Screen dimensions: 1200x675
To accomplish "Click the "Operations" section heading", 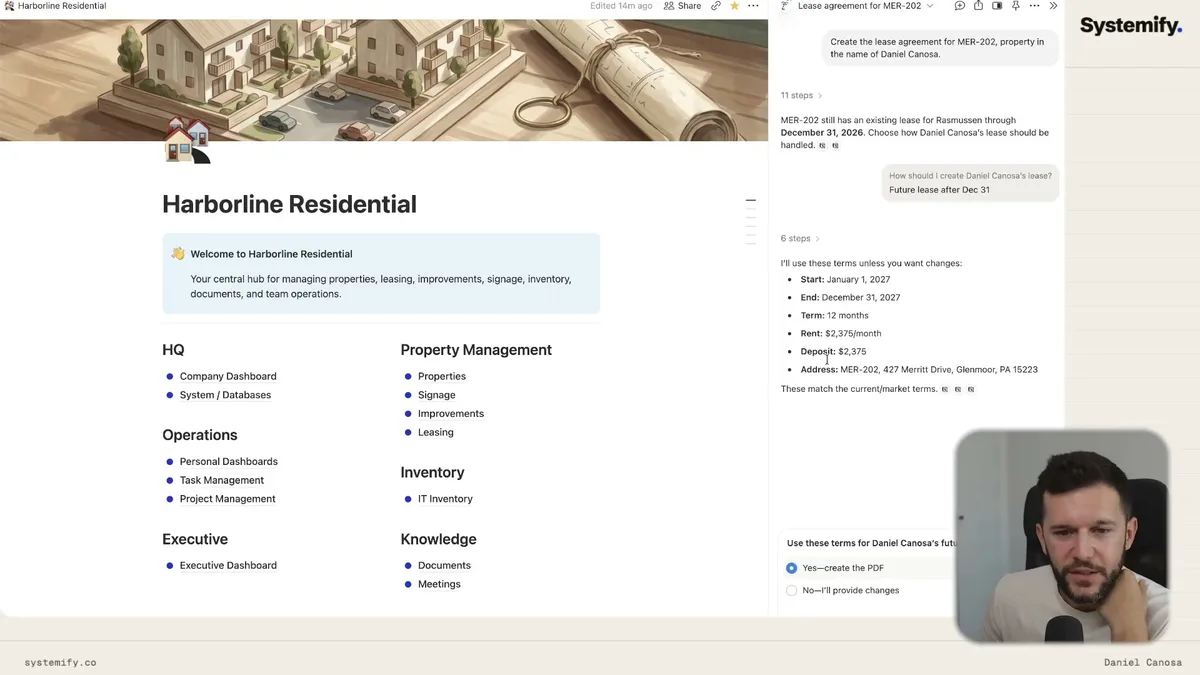I will tap(200, 435).
